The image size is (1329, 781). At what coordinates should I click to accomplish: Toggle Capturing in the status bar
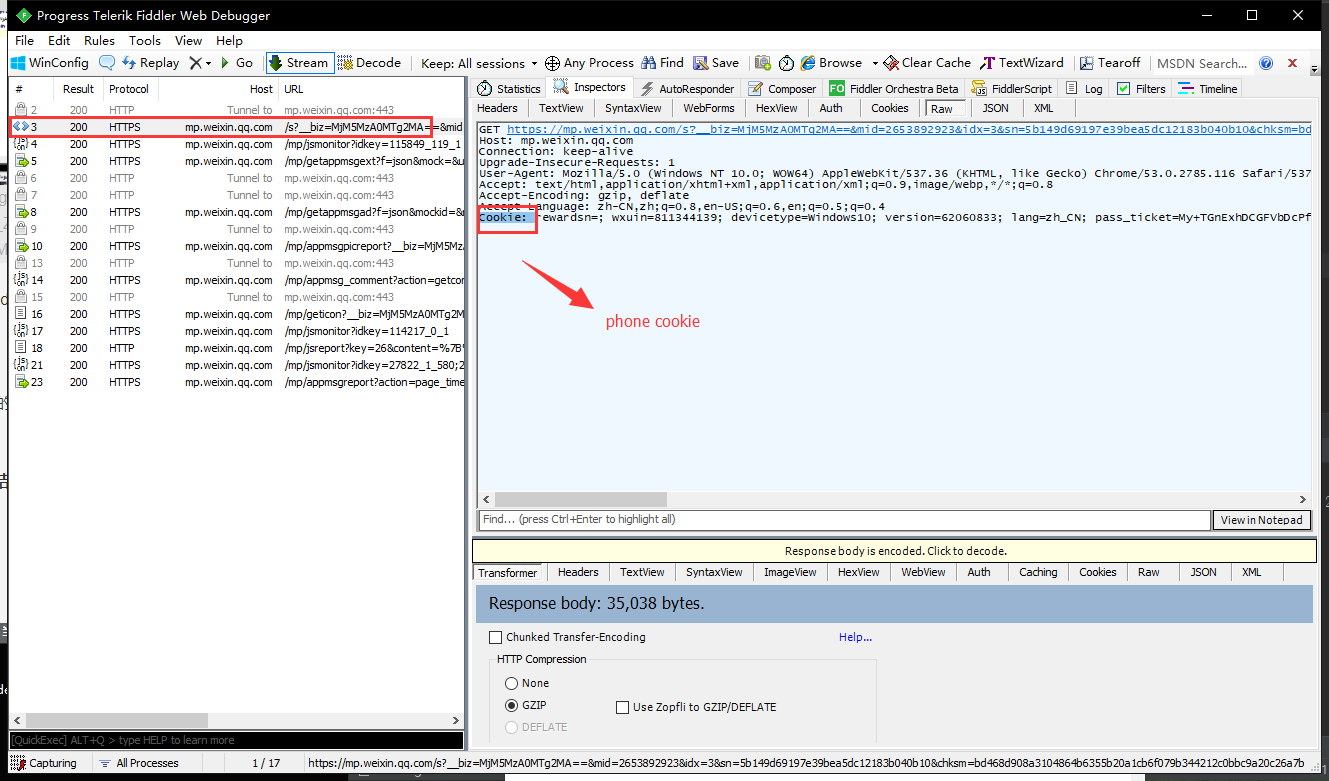[44, 763]
